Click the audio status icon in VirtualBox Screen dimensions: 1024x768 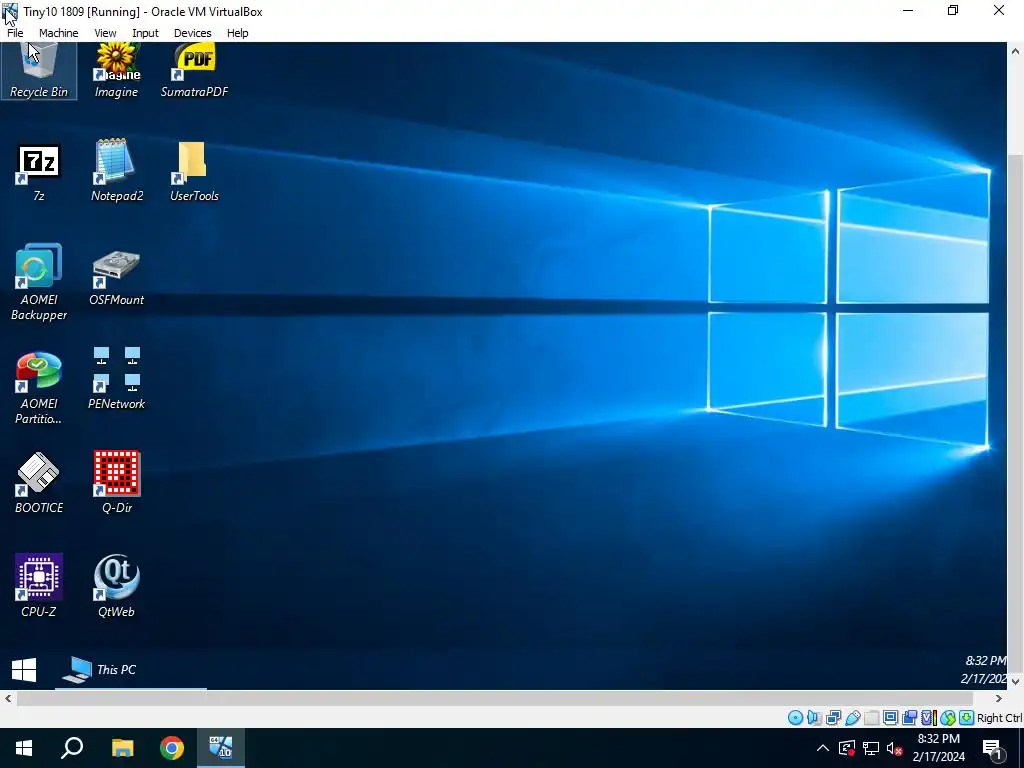point(814,718)
